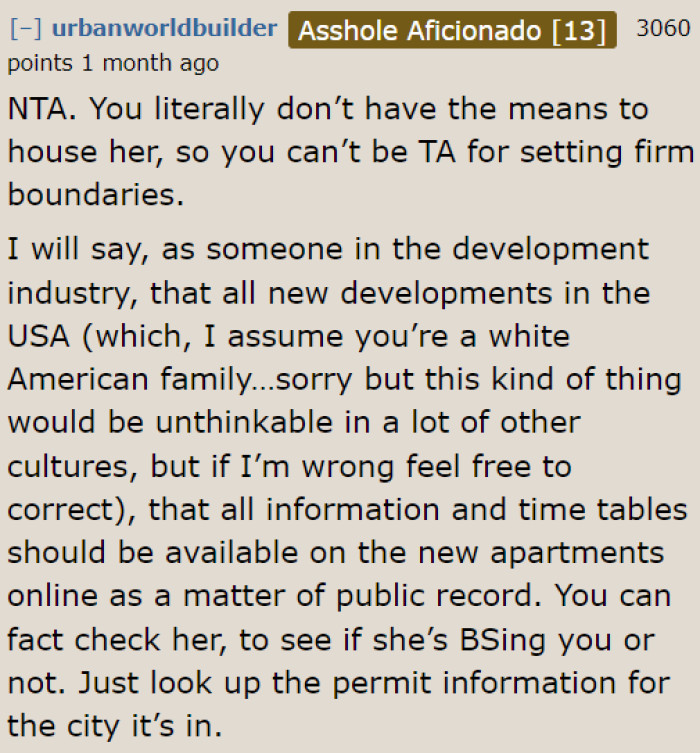The image size is (700, 753).
Task: Collapse the comment with the [–] toggle
Action: pyautogui.click(x=21, y=30)
